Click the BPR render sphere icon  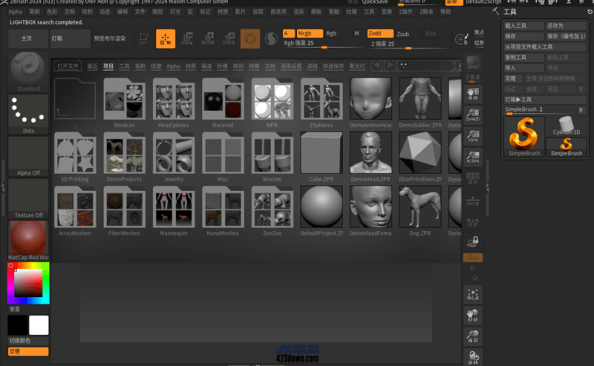473,63
